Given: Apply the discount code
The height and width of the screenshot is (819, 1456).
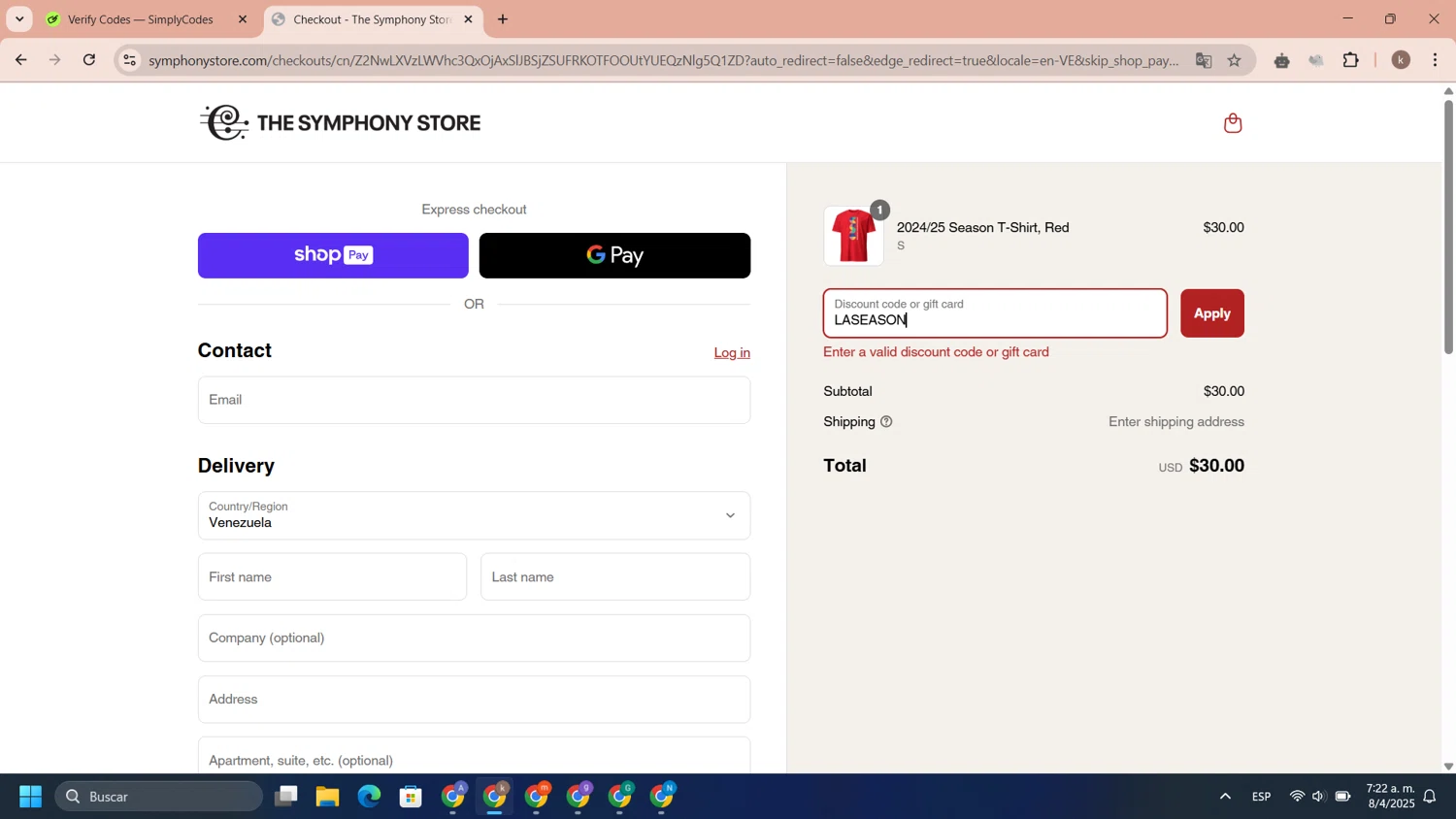Looking at the screenshot, I should [1212, 313].
